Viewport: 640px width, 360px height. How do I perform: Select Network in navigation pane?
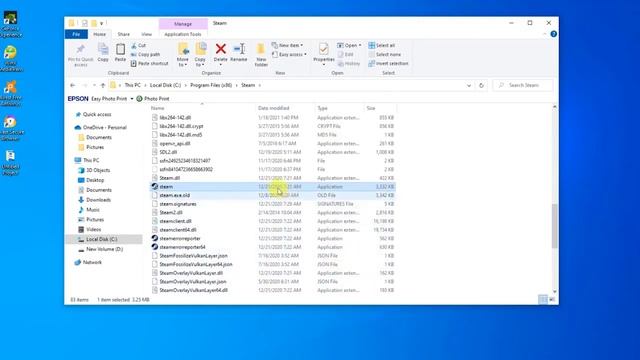tap(92, 262)
